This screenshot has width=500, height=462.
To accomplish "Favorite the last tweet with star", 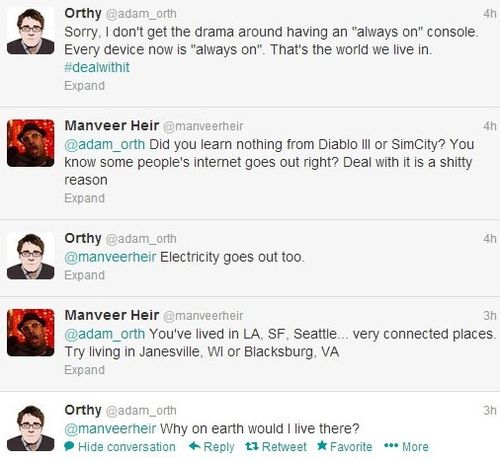I will pyautogui.click(x=344, y=447).
